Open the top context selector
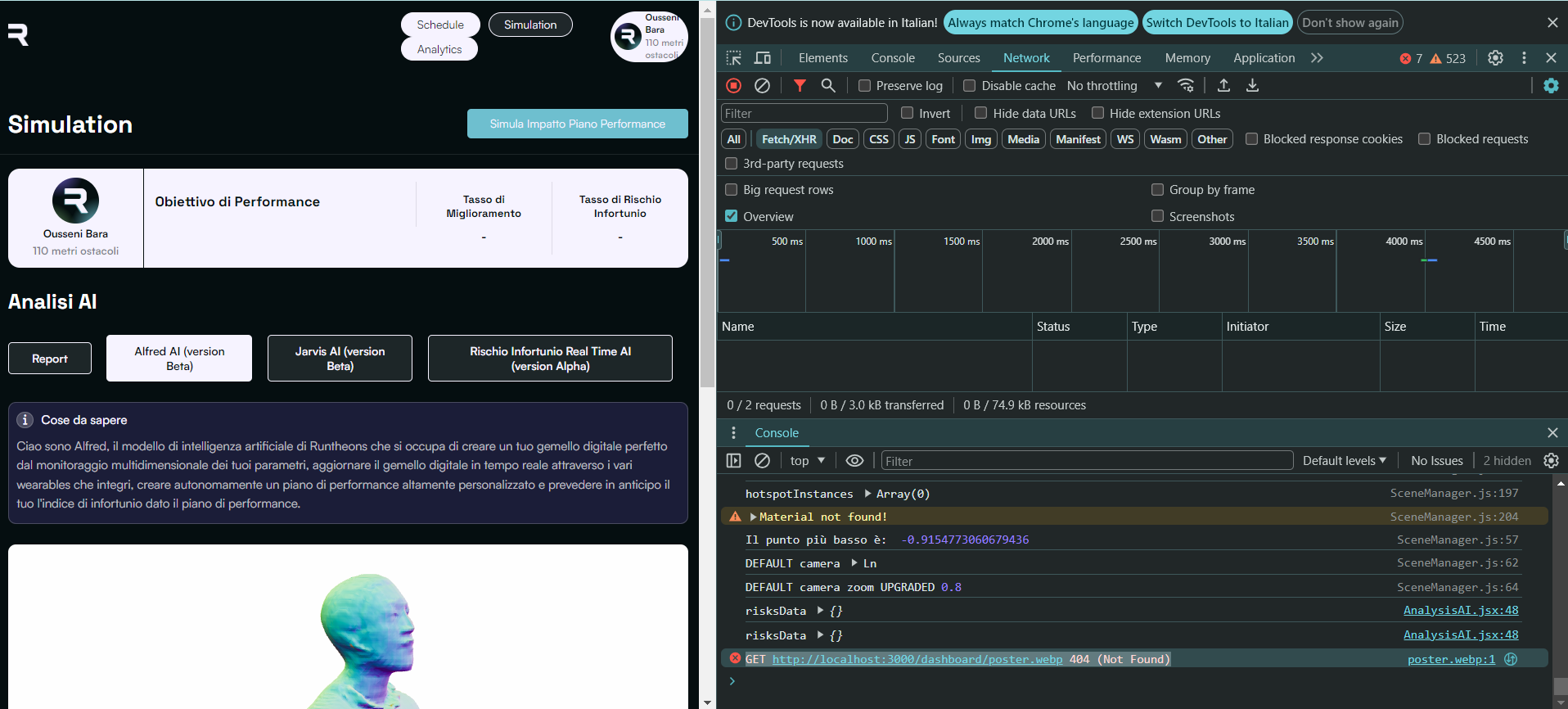1568x709 pixels. point(807,461)
